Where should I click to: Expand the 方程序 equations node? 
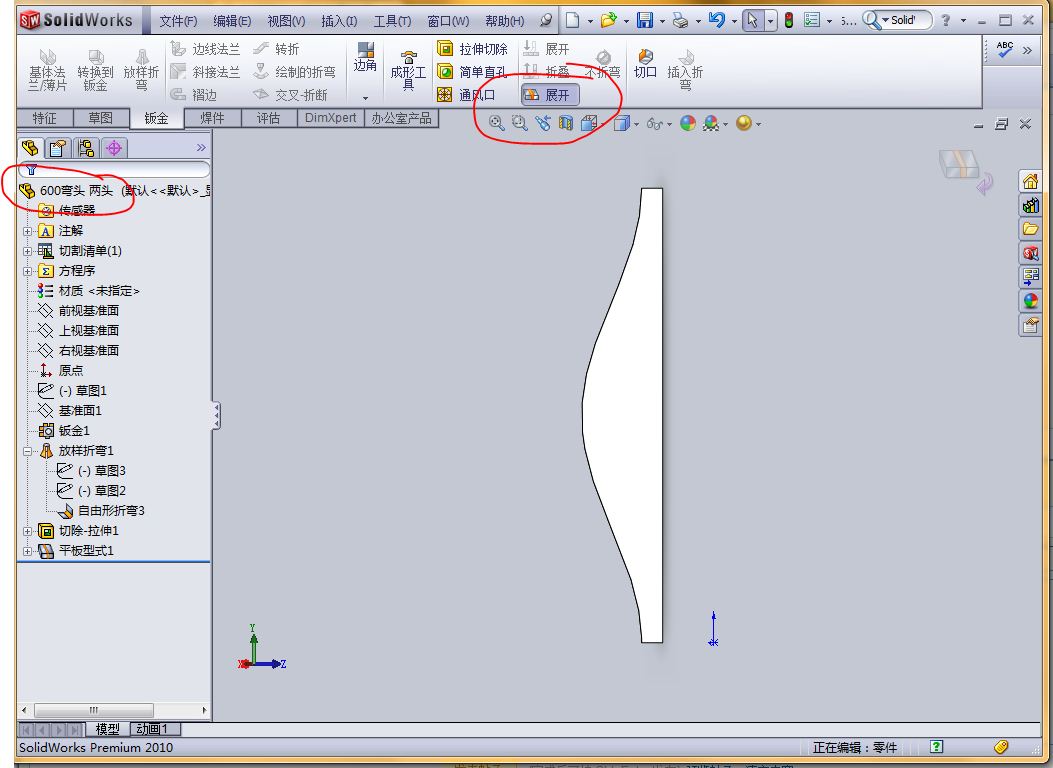click(28, 271)
